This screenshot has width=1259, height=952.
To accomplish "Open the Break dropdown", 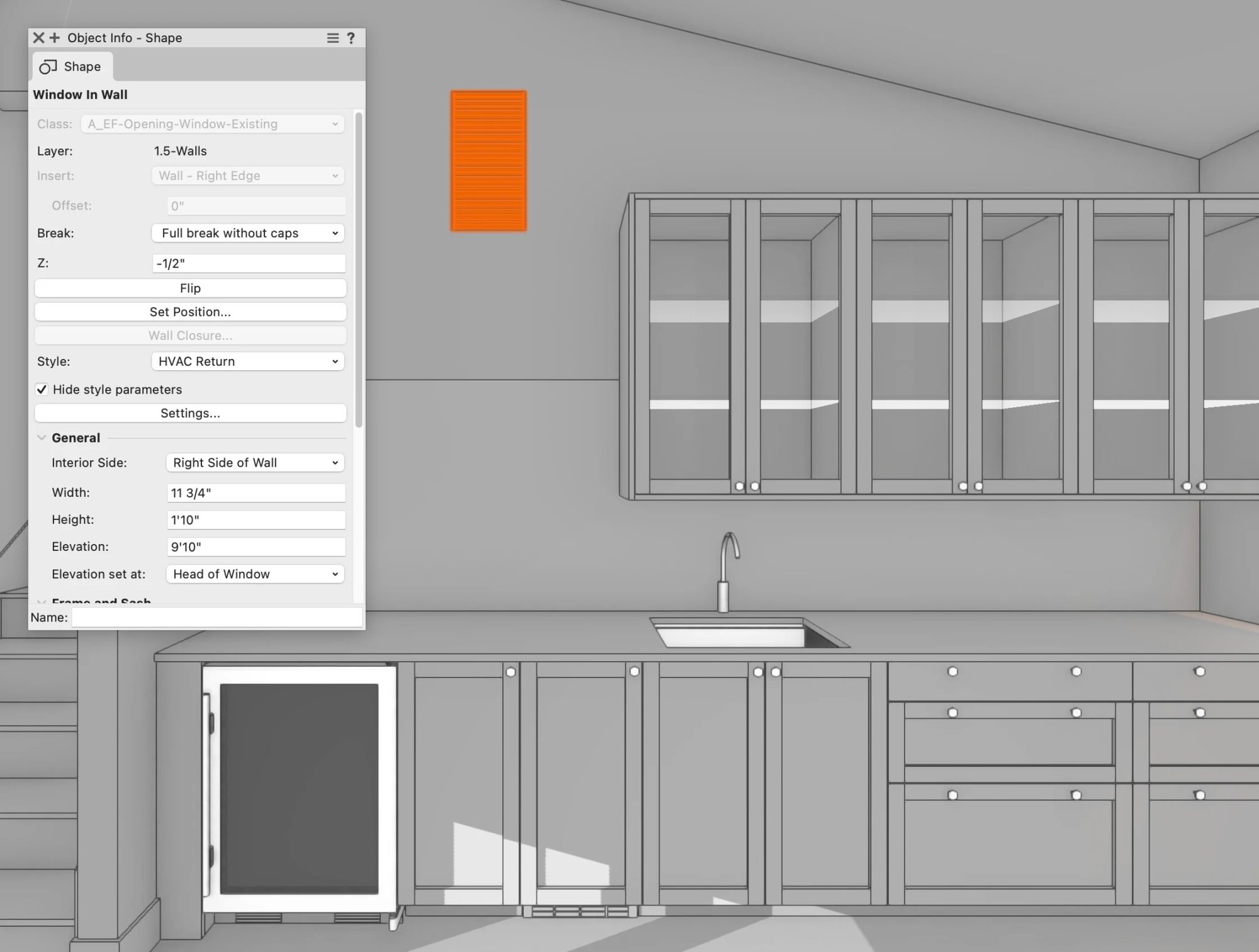I will 248,233.
